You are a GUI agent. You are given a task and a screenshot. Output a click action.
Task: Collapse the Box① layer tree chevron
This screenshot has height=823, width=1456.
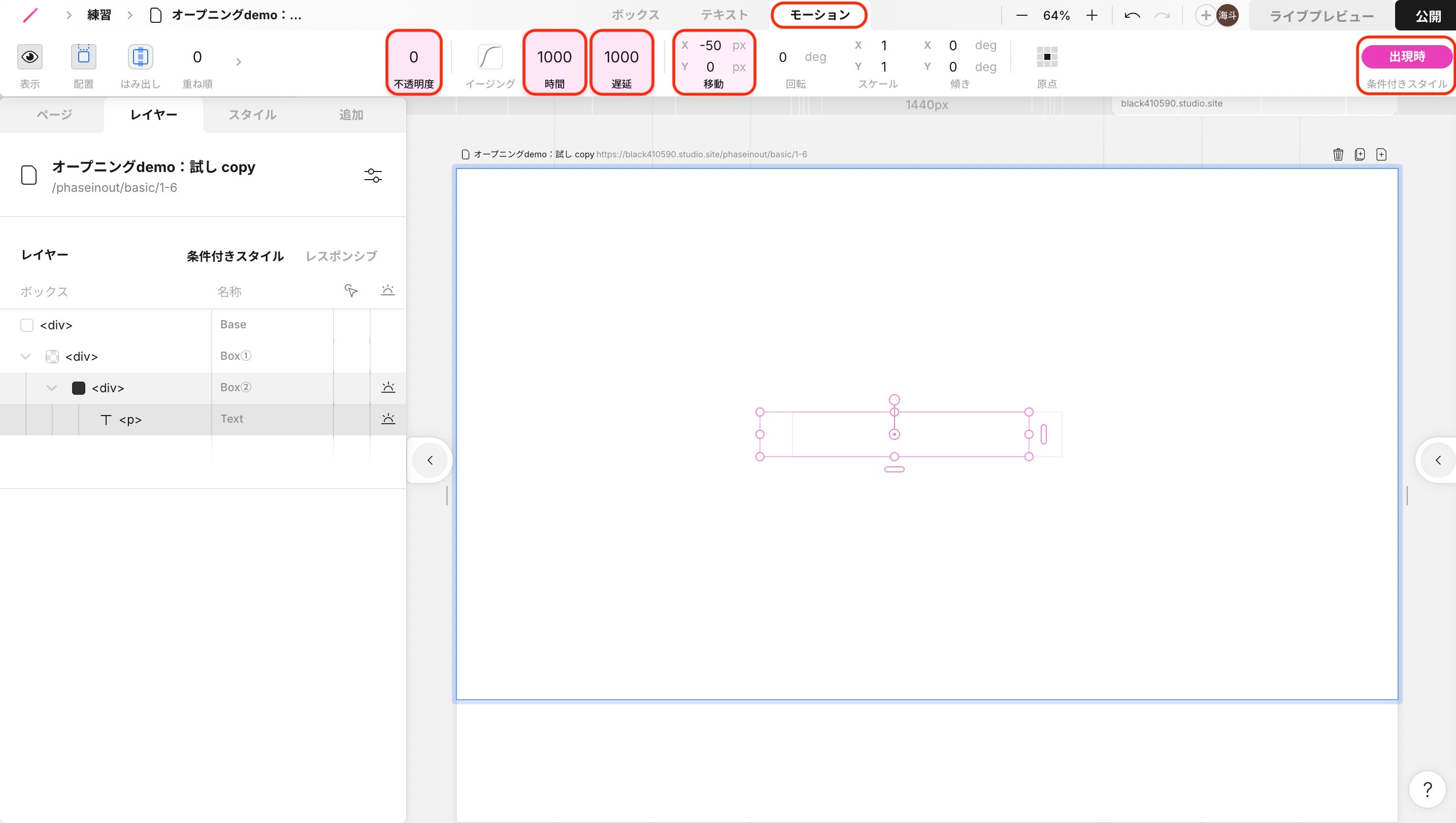pyautogui.click(x=25, y=357)
